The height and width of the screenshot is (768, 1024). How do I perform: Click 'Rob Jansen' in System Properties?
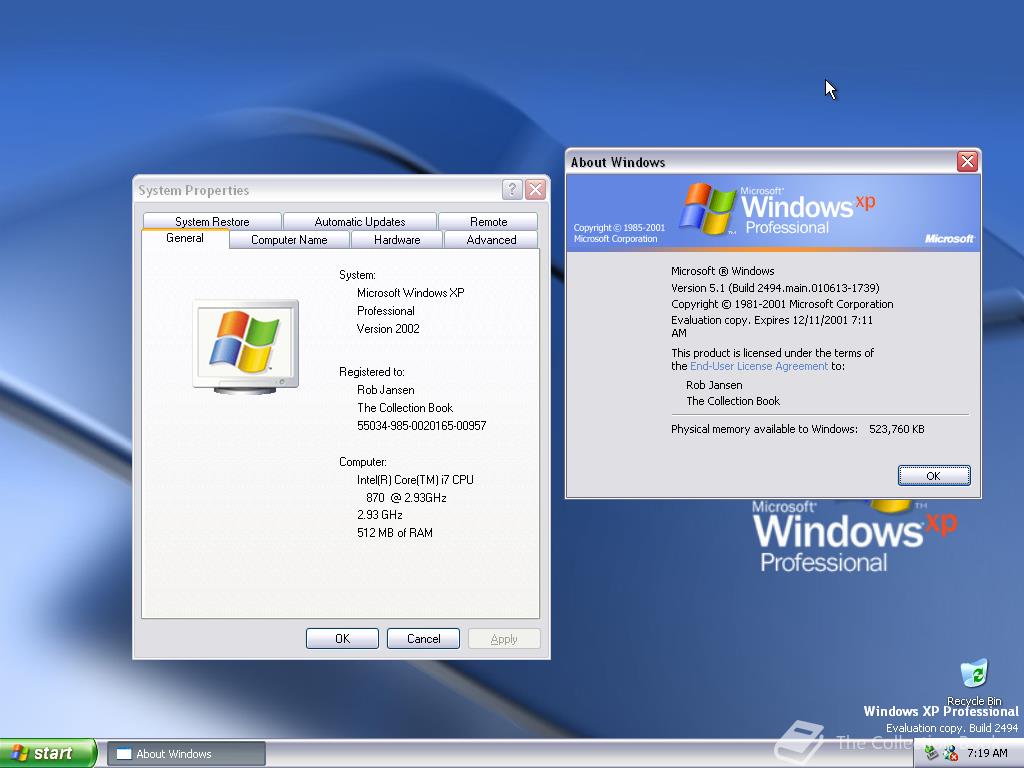(x=385, y=390)
